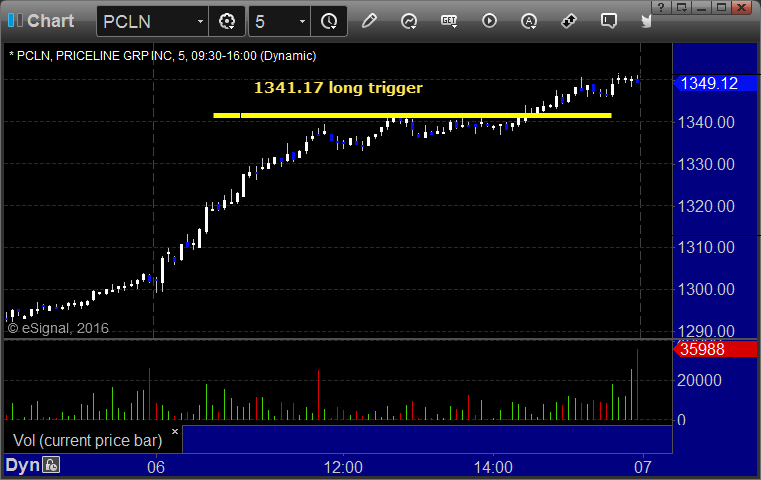Image resolution: width=761 pixels, height=480 pixels.
Task: Click the Chart title text
Action: pyautogui.click(x=50, y=21)
